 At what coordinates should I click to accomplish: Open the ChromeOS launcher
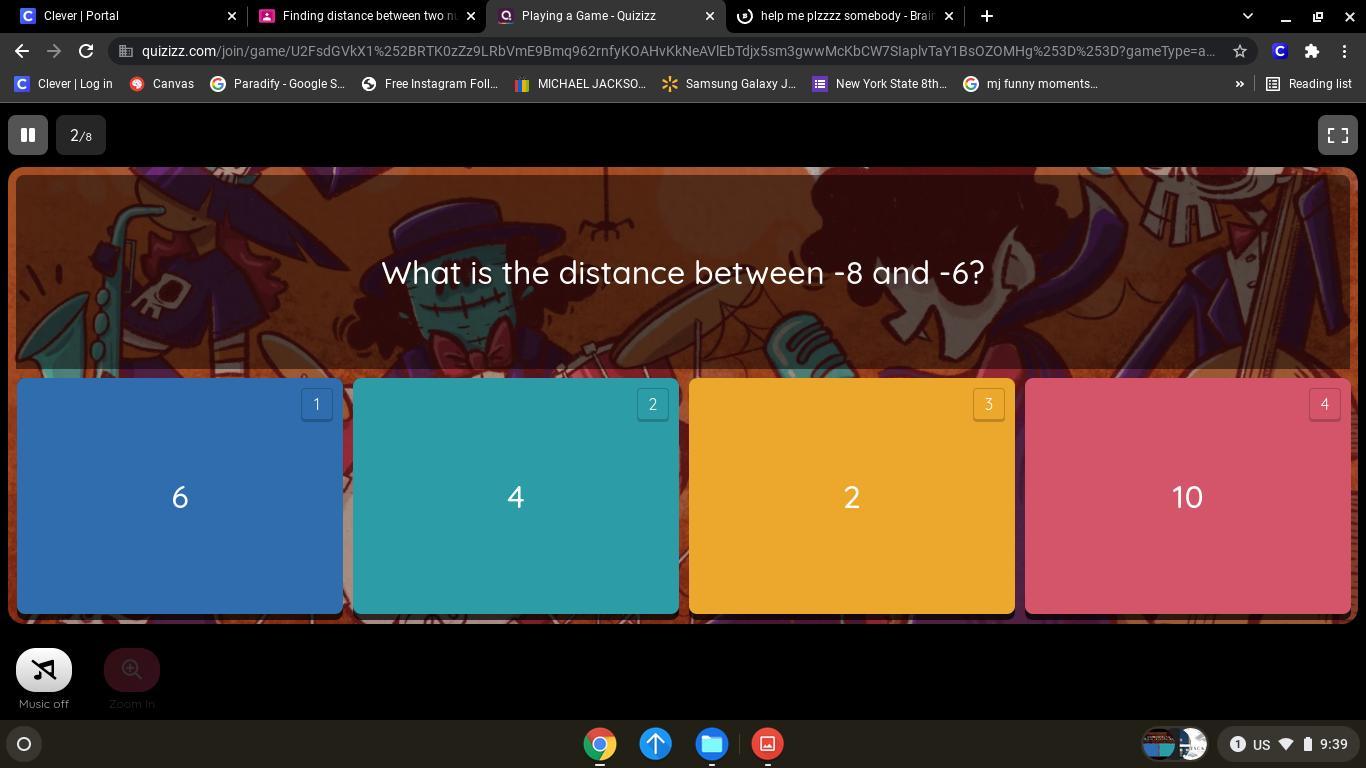(x=24, y=744)
